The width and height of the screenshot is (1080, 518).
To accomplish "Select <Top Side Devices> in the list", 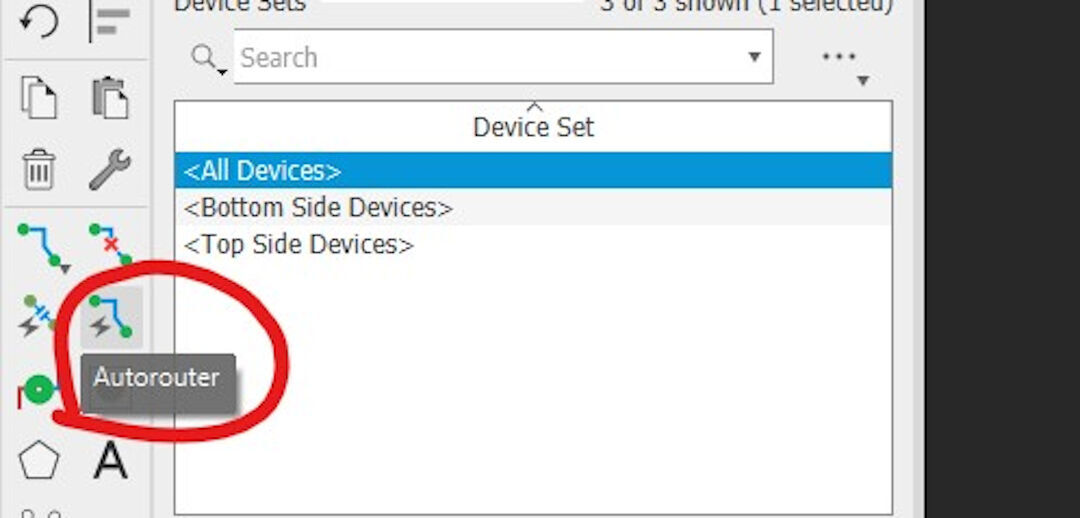I will click(x=298, y=245).
